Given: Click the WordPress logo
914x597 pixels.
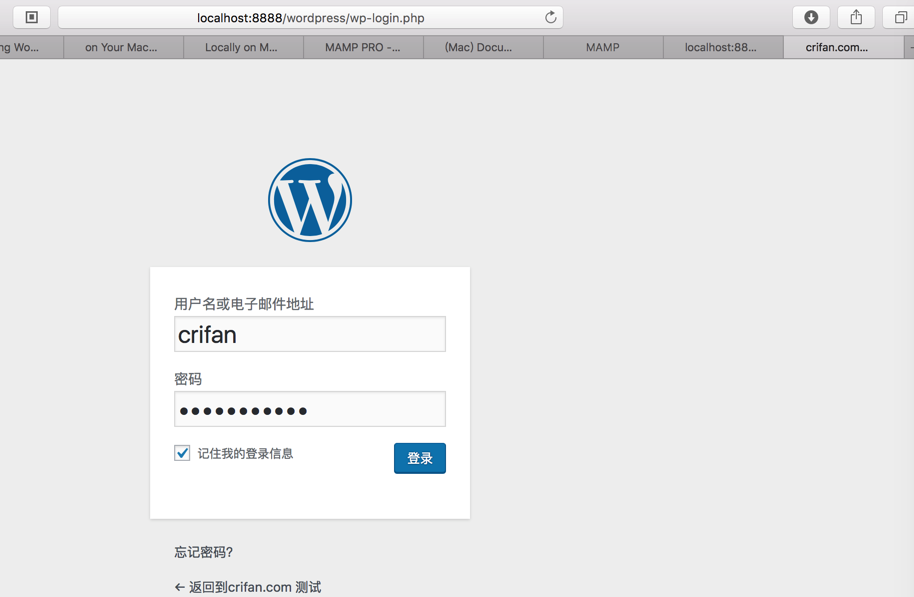Looking at the screenshot, I should coord(310,200).
